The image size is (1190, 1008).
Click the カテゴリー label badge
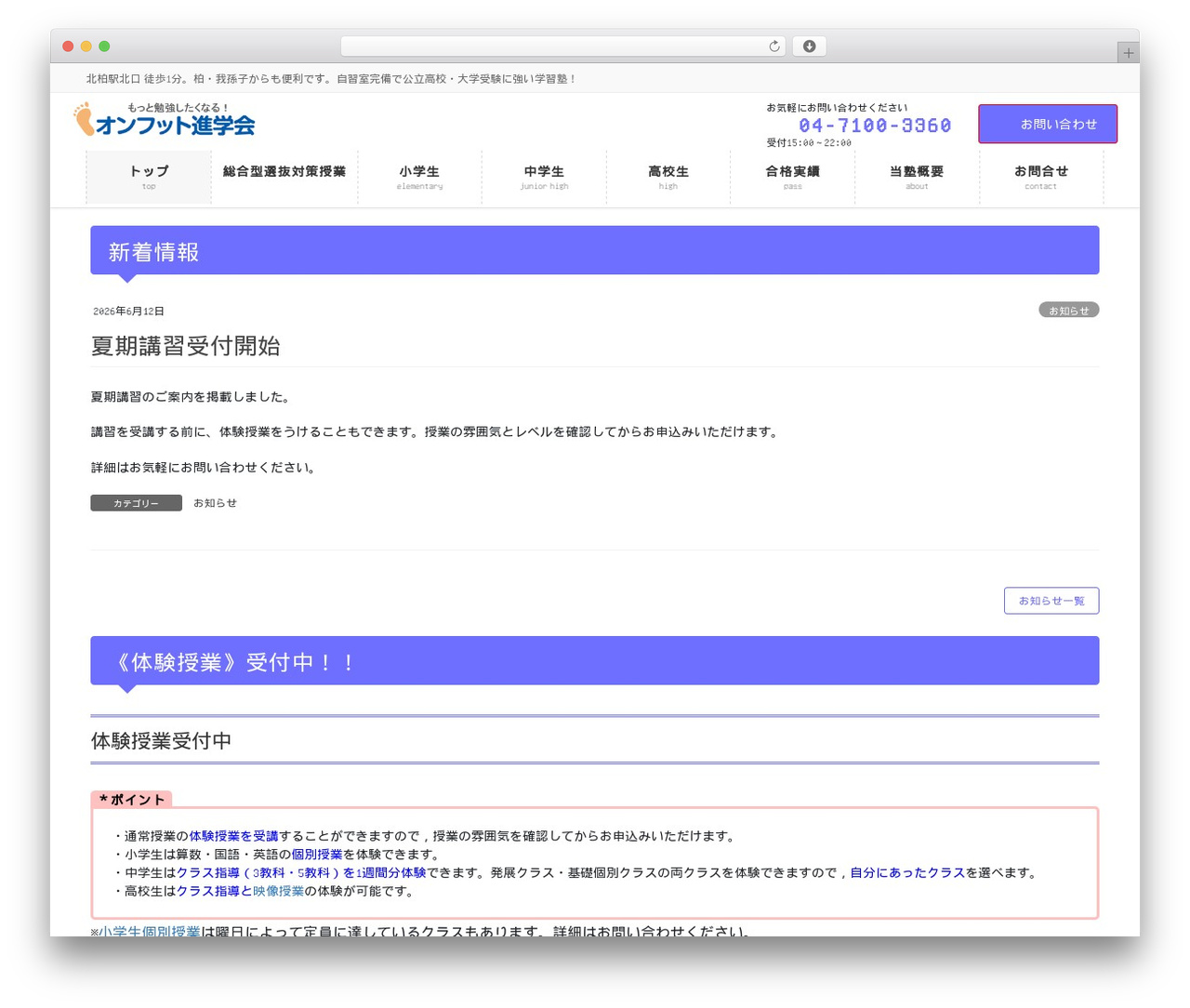pyautogui.click(x=136, y=503)
